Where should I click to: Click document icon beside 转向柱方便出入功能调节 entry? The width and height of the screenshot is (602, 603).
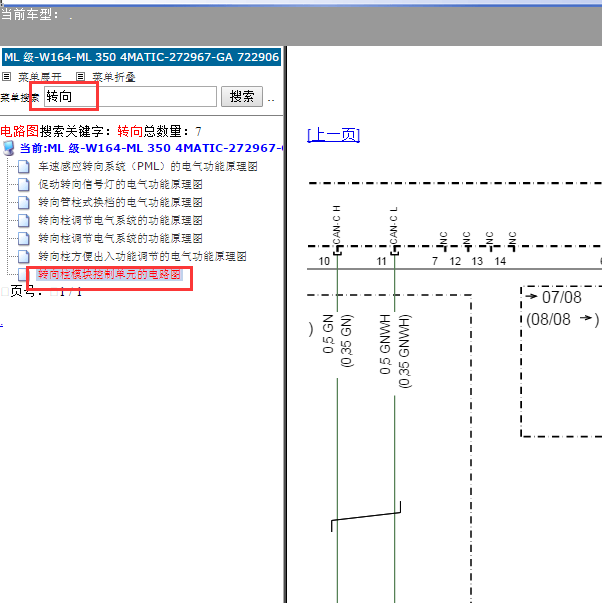[x=24, y=257]
